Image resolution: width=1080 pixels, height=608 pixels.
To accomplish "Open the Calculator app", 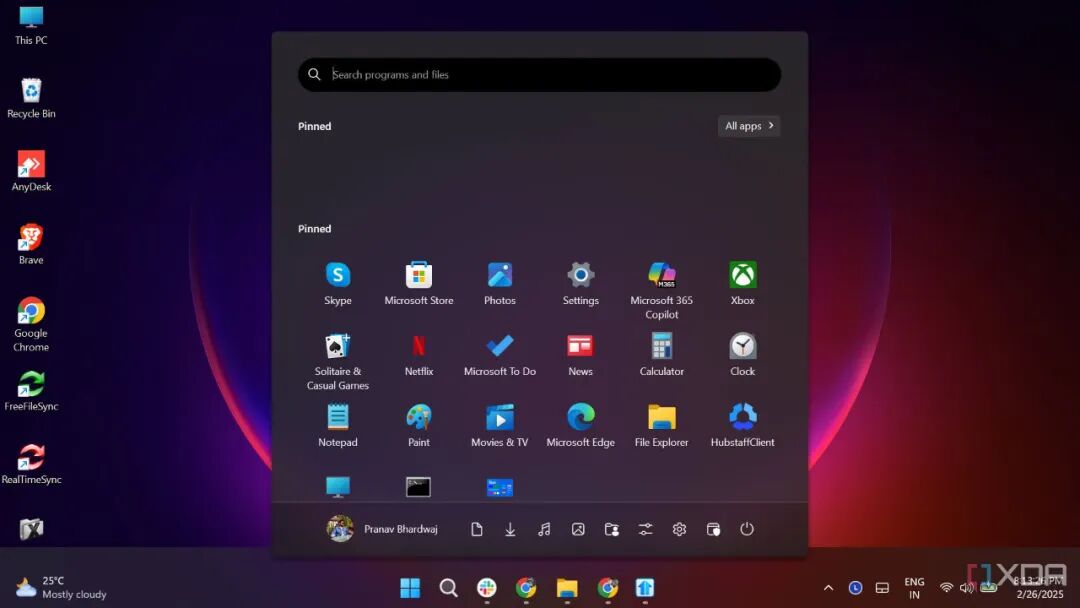I will (661, 355).
